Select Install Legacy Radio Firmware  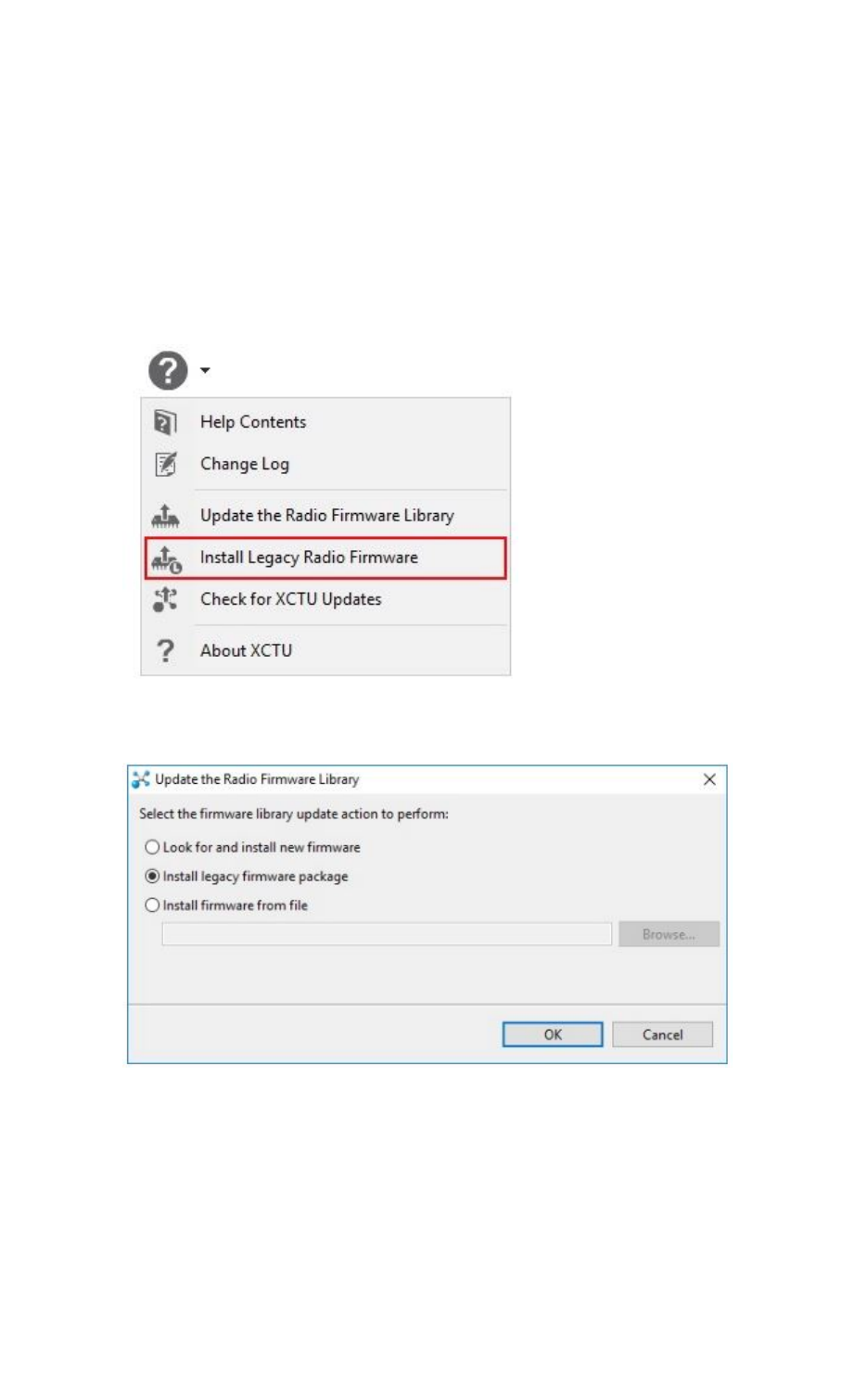click(325, 558)
